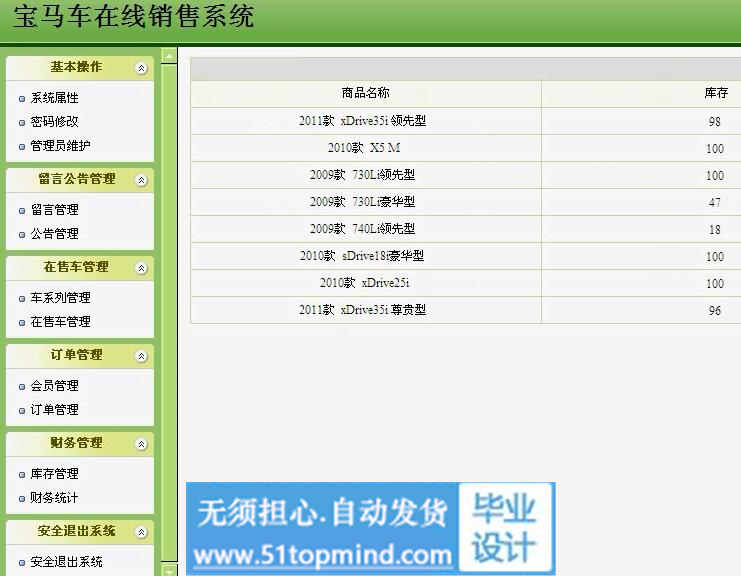Viewport: 741px width, 576px height.
Task: Select row 2010款 xDrive25i
Action: 466,283
